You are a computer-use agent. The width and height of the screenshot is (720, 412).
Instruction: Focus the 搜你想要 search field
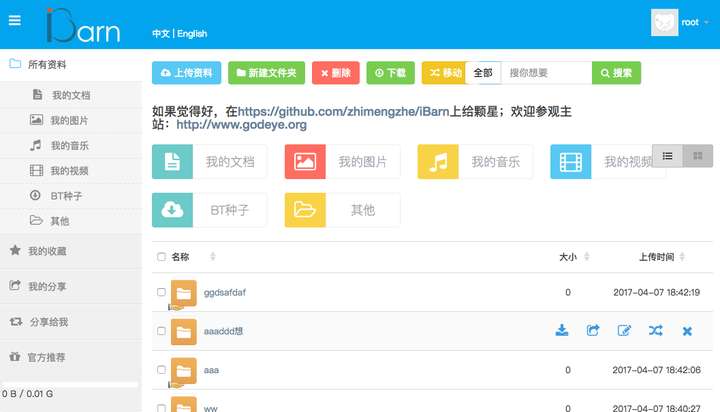click(546, 73)
